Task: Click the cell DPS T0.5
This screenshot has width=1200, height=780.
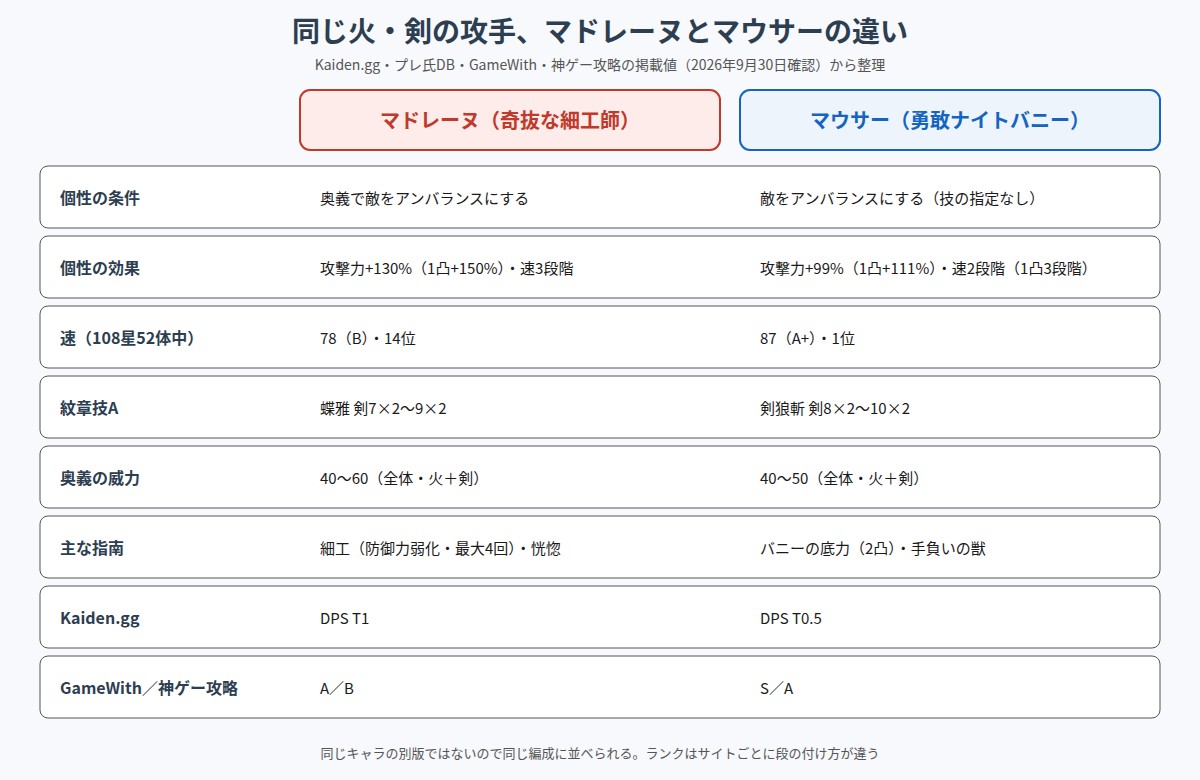Action: 791,618
